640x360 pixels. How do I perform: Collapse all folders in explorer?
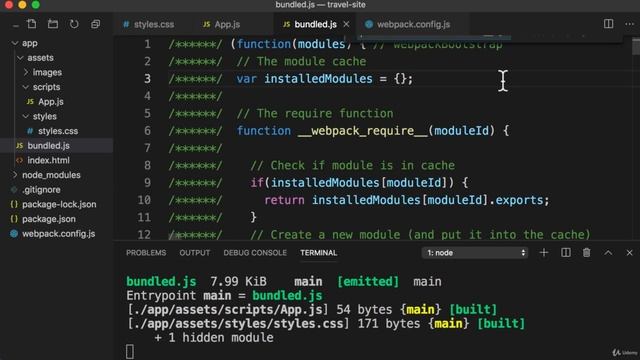tap(95, 24)
